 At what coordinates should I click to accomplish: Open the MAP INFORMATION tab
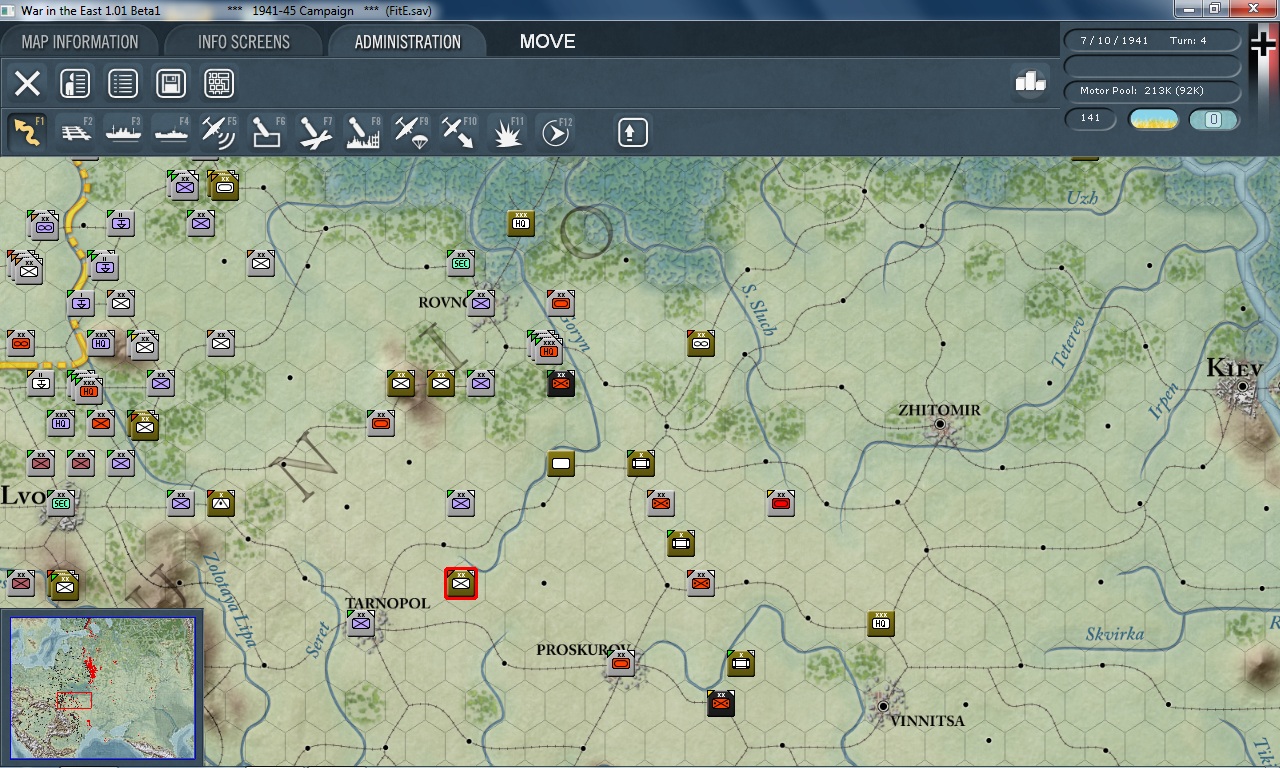pyautogui.click(x=80, y=42)
